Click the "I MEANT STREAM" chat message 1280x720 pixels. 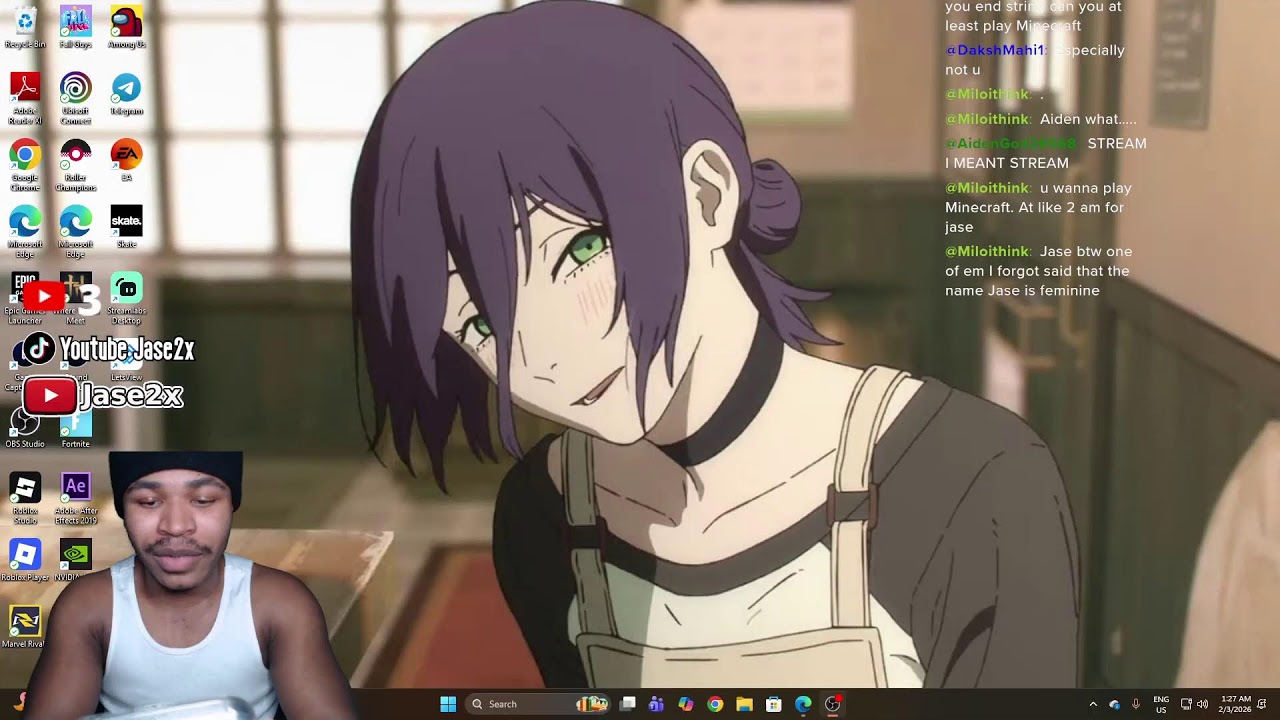[1007, 163]
